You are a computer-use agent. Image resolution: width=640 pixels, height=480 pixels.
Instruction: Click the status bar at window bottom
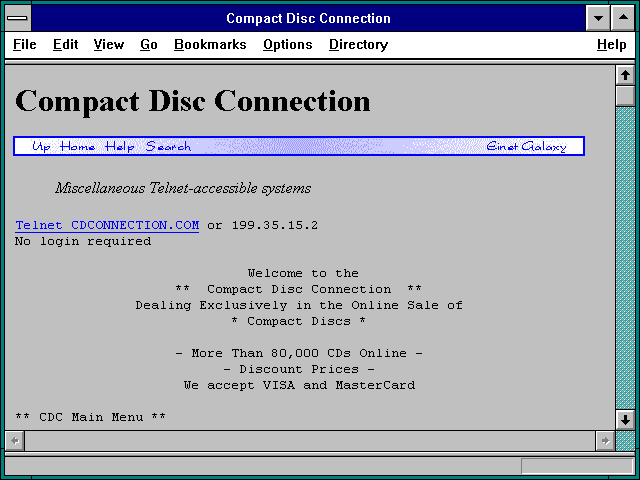(x=319, y=466)
